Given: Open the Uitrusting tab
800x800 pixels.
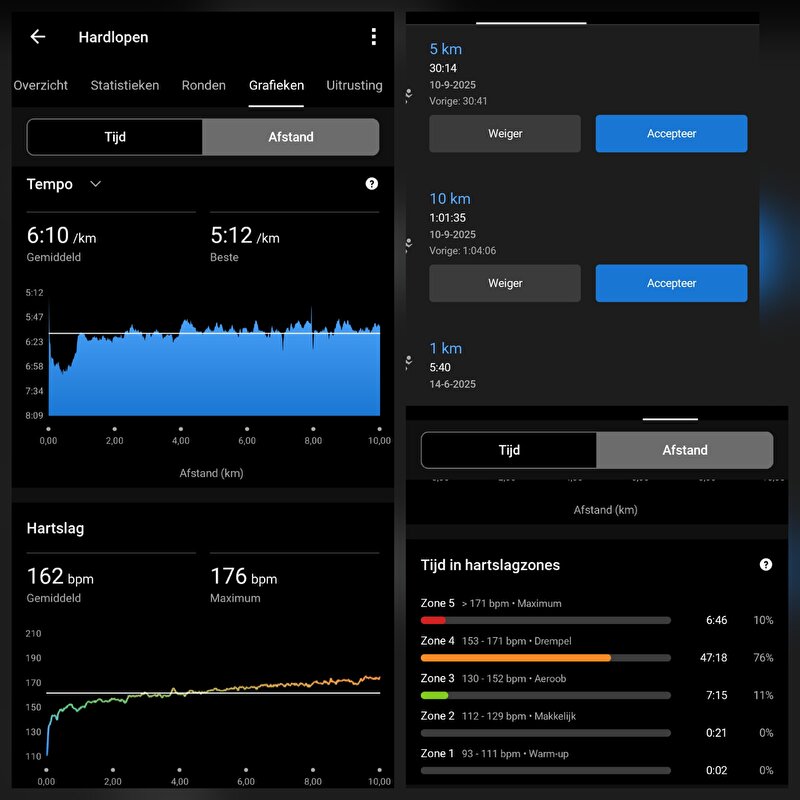Looking at the screenshot, I should (354, 85).
